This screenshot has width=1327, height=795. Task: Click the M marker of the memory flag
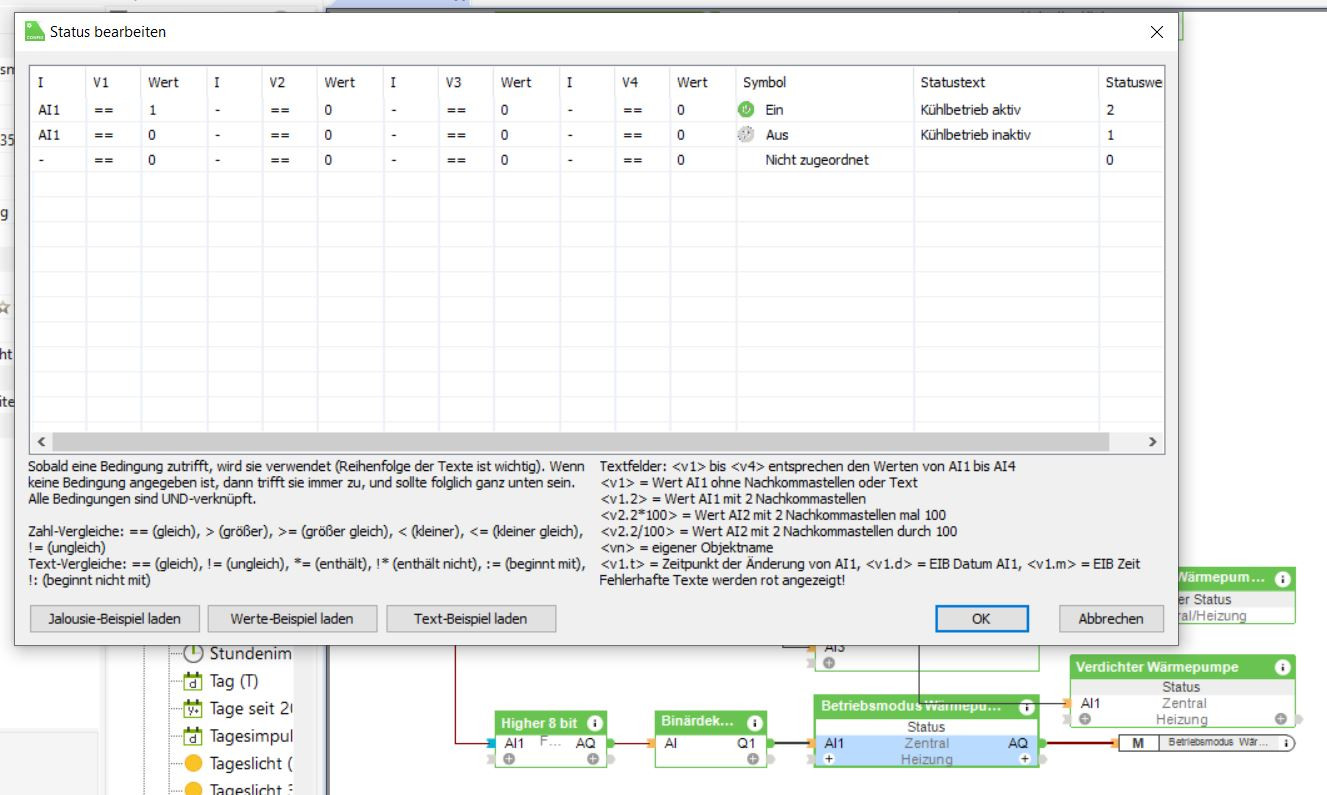1138,743
